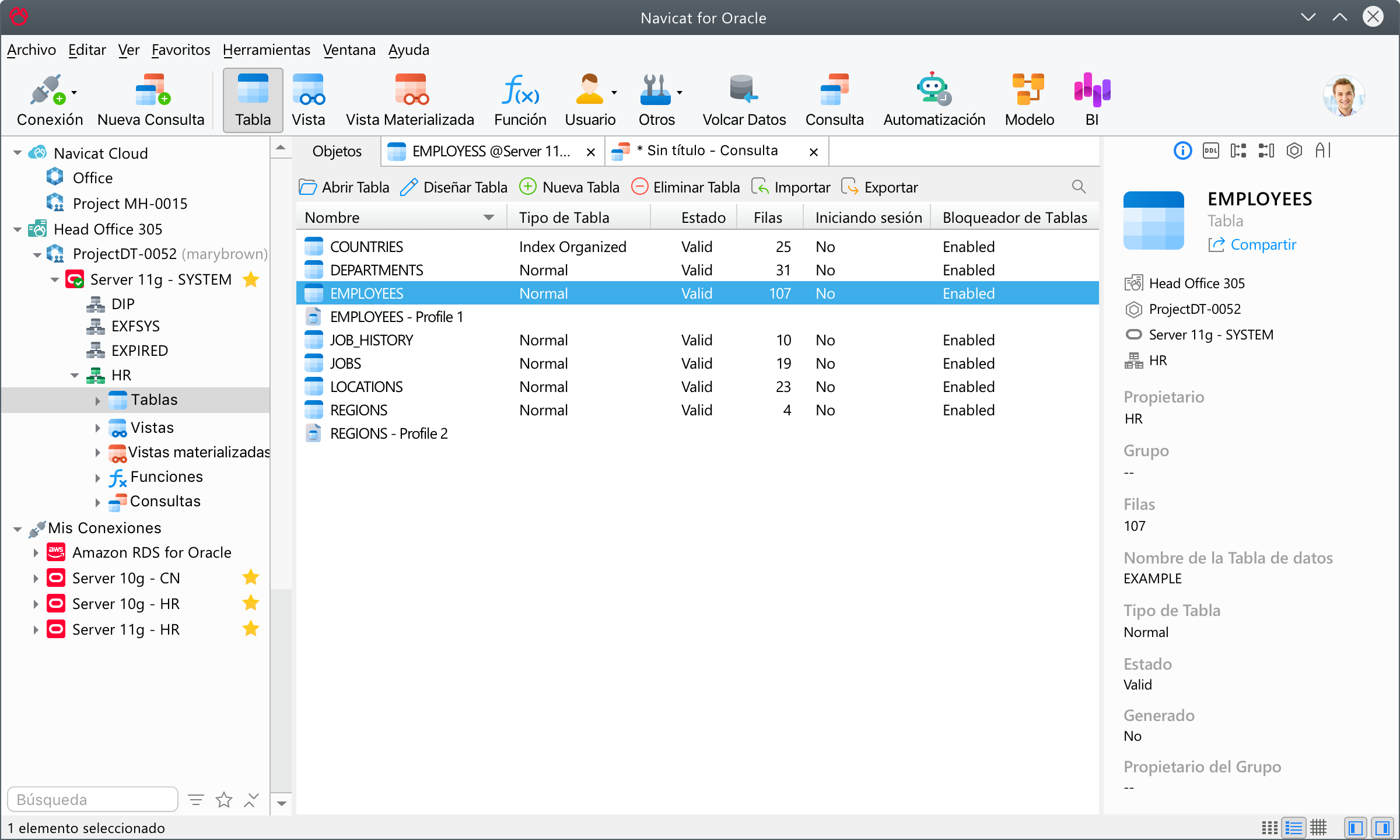Click the collapse arrows icon beside Búsqueda
1400x840 pixels.
click(251, 800)
